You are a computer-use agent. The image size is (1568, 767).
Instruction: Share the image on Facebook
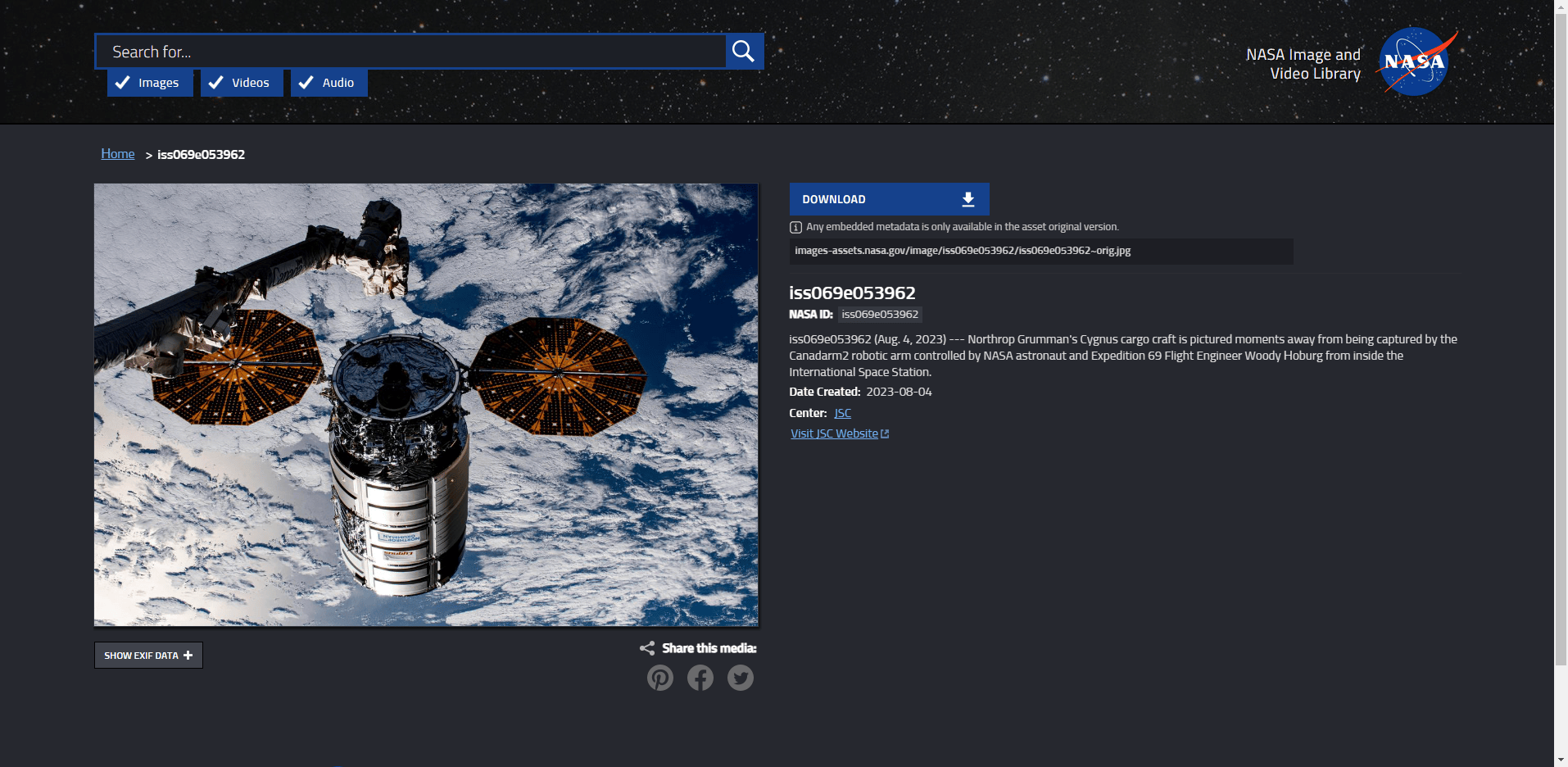pos(700,678)
